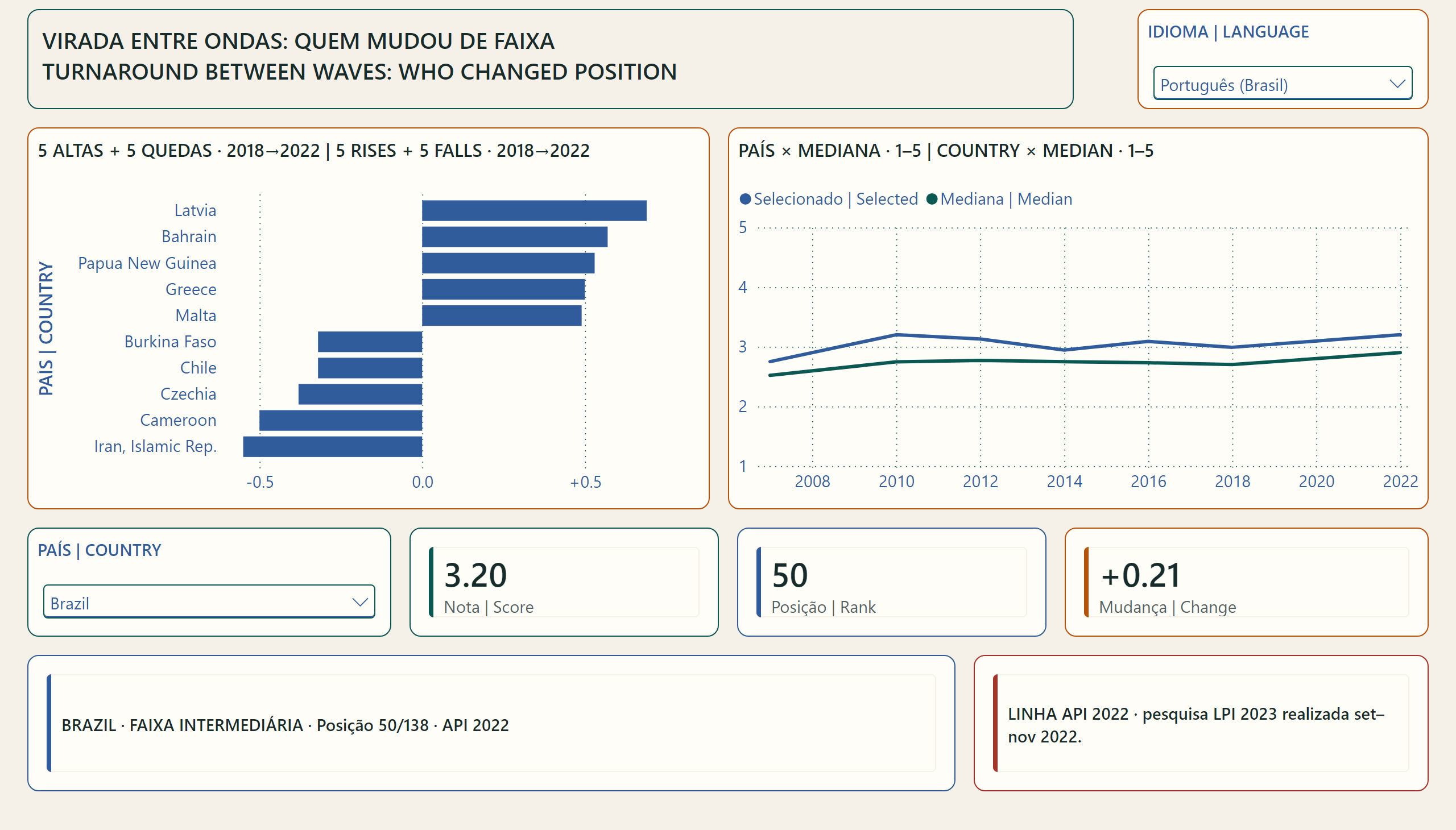This screenshot has width=1456, height=830.
Task: Click the Papua New Guinea bar
Action: (508, 263)
